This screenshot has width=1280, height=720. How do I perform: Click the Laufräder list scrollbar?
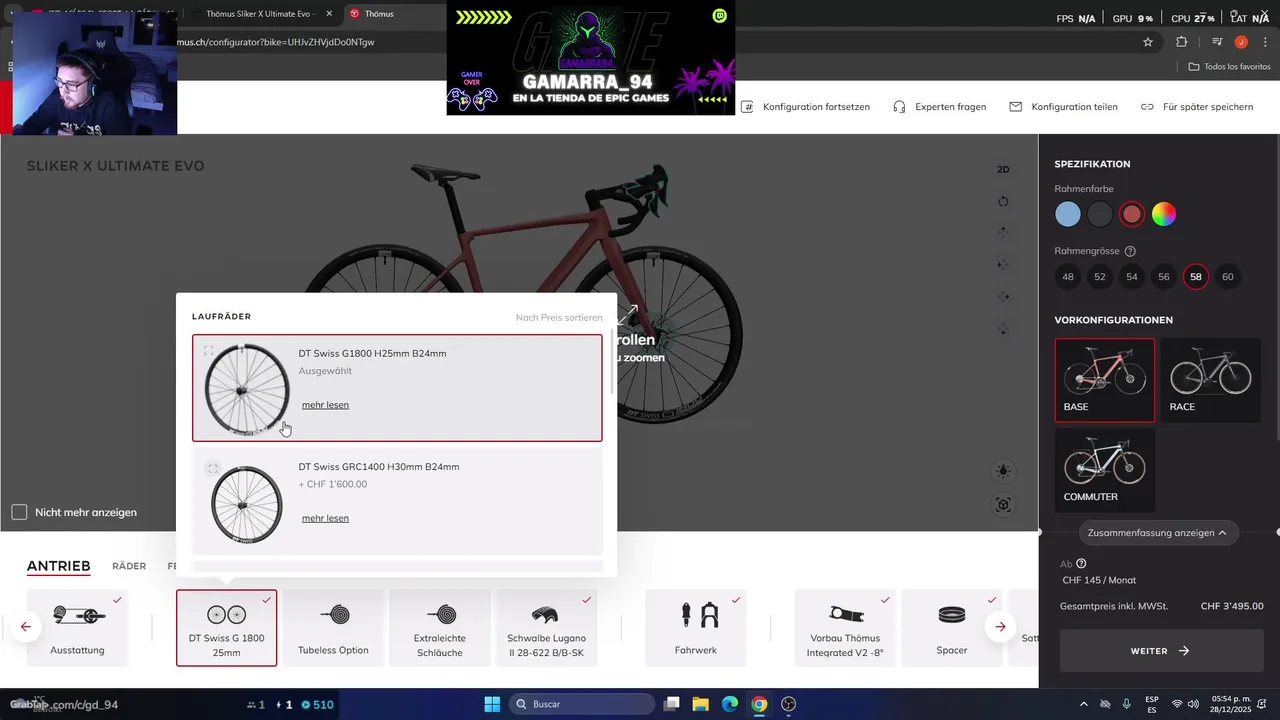[612, 360]
